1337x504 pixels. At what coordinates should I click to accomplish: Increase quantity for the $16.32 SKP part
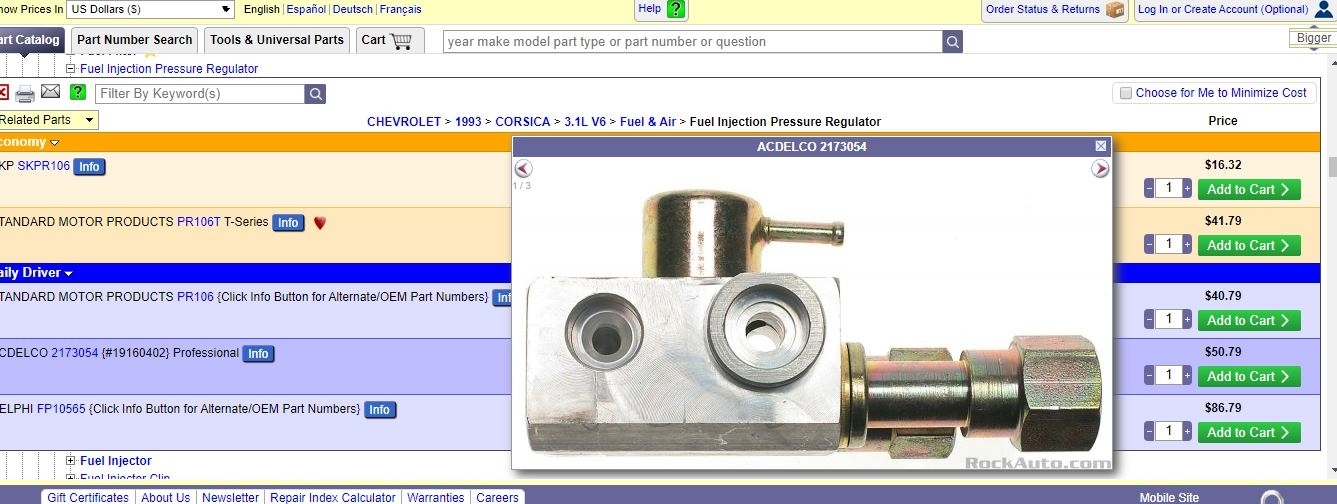[x=1187, y=189]
